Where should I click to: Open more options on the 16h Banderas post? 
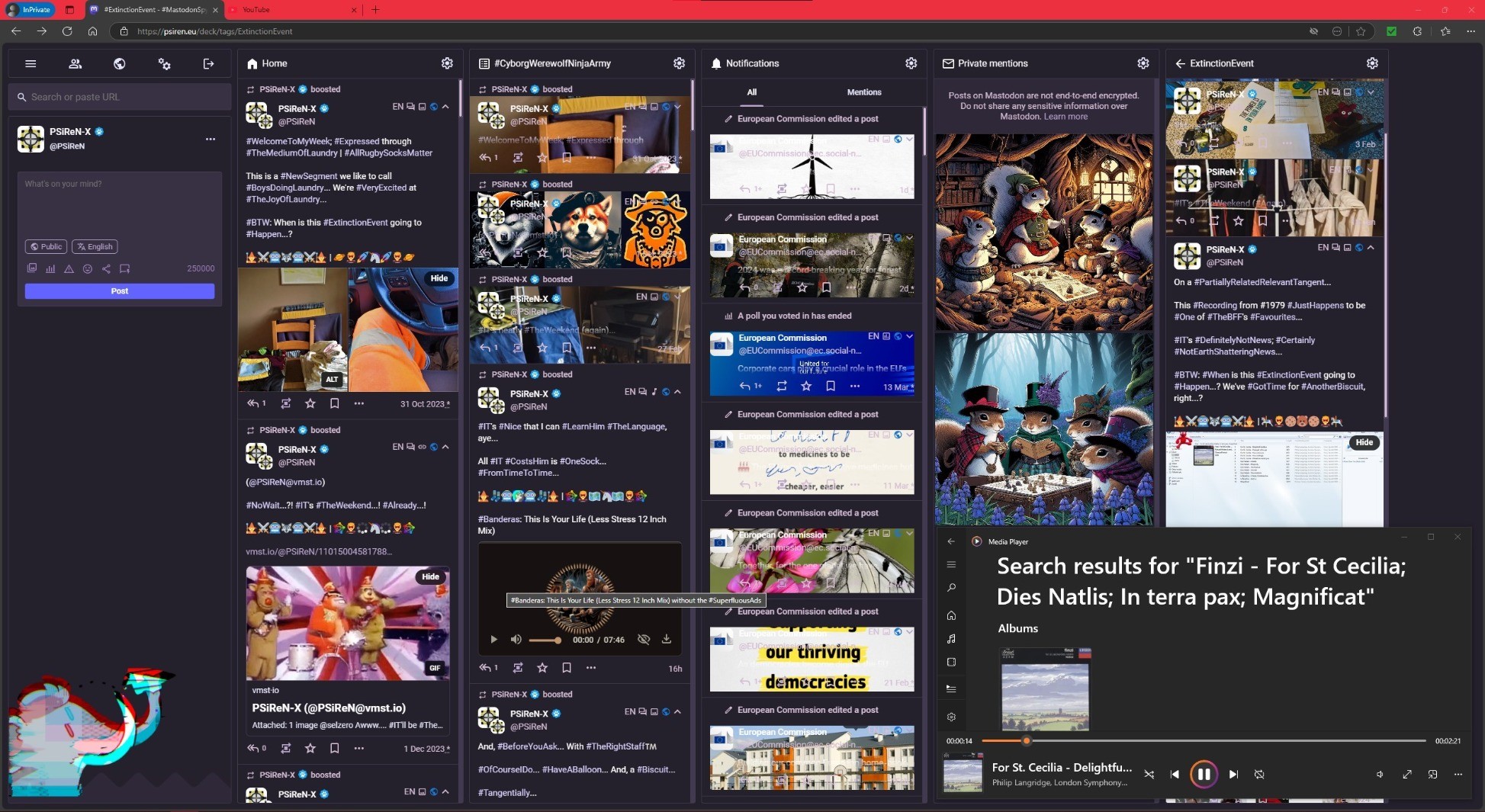click(x=591, y=668)
